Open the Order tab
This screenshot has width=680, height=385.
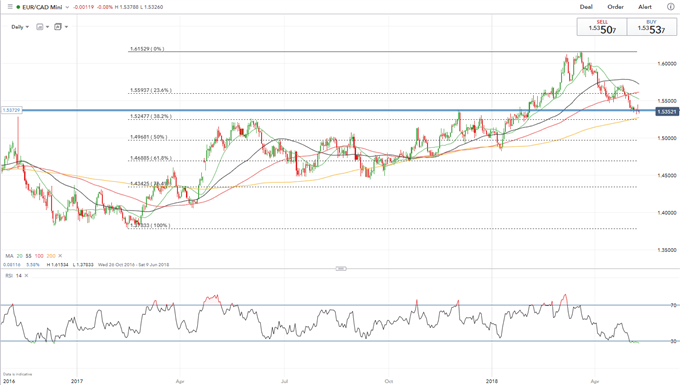point(615,7)
